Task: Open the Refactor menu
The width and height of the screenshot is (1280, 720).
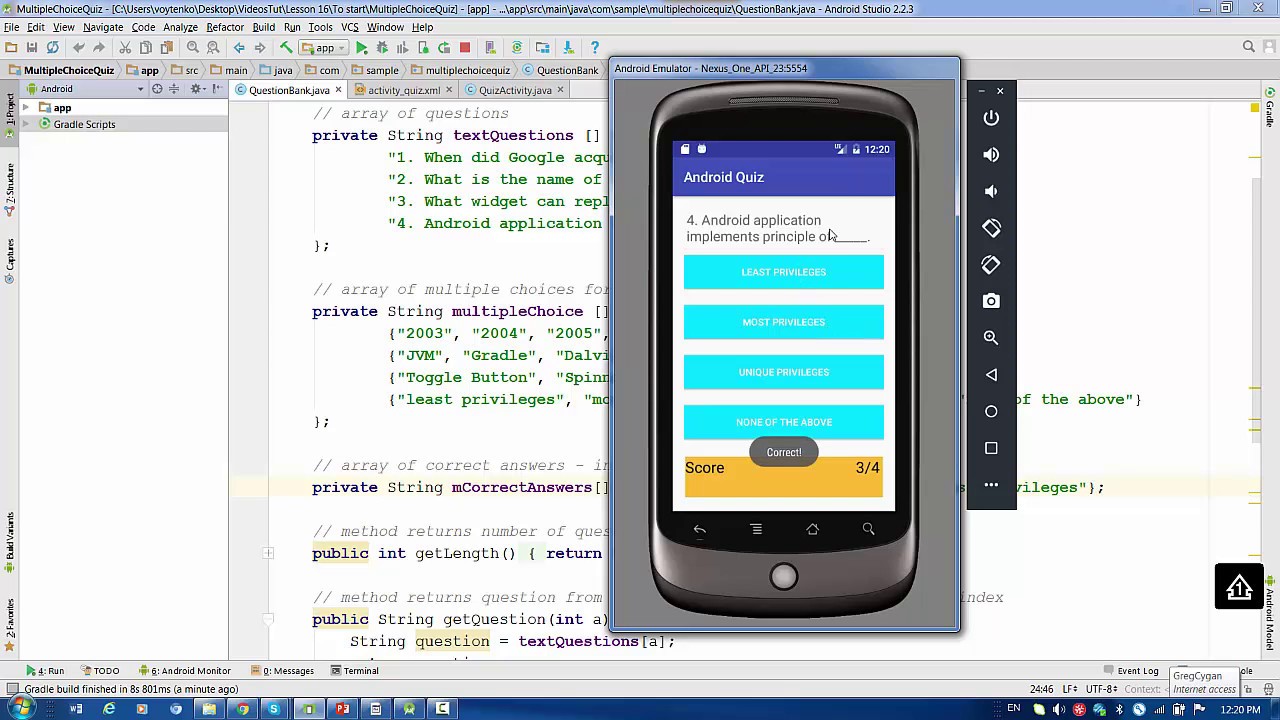Action: [x=225, y=27]
